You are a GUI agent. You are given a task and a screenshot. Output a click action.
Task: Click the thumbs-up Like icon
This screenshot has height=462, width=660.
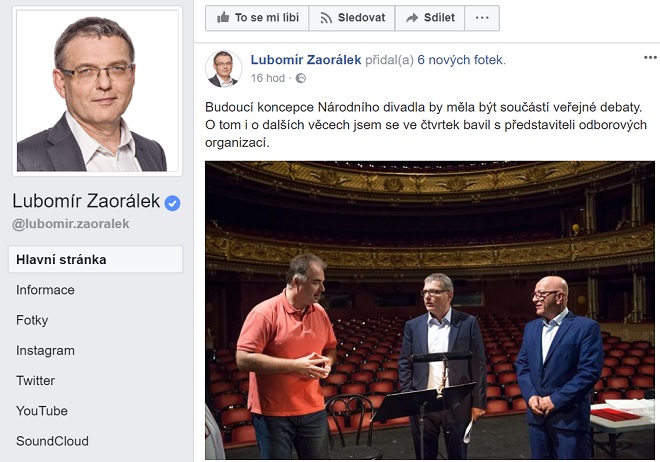(x=223, y=17)
